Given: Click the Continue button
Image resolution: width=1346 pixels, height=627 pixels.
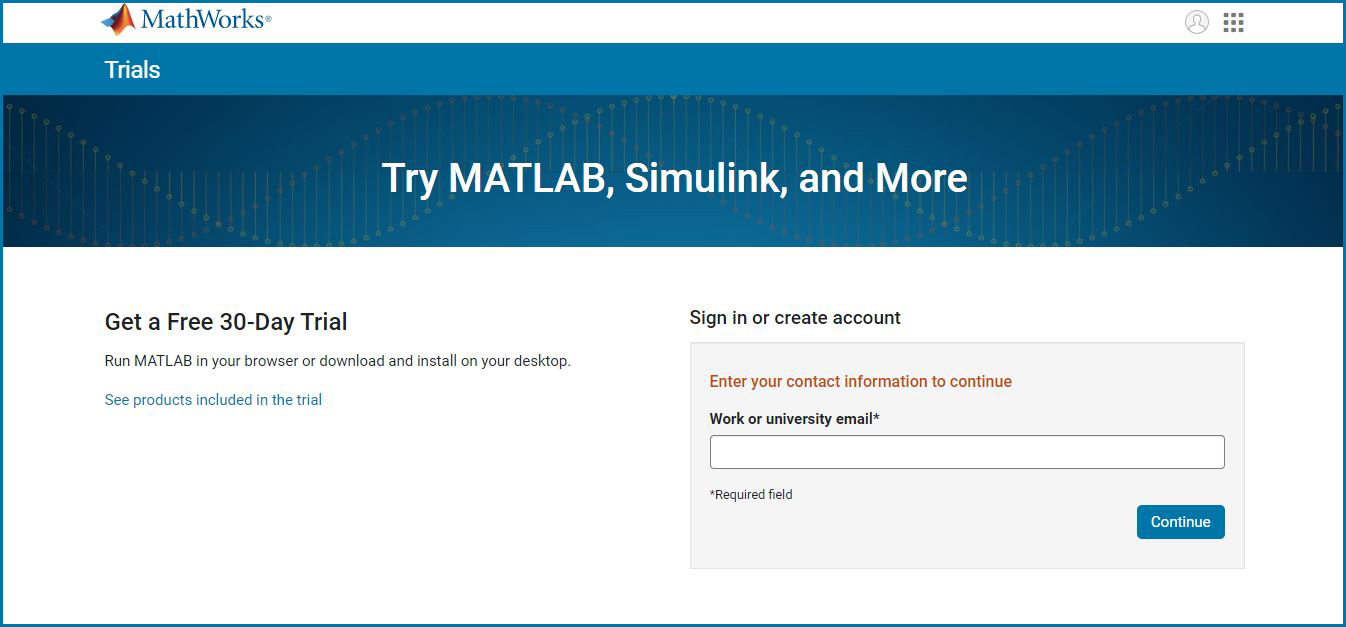Looking at the screenshot, I should tap(1180, 522).
